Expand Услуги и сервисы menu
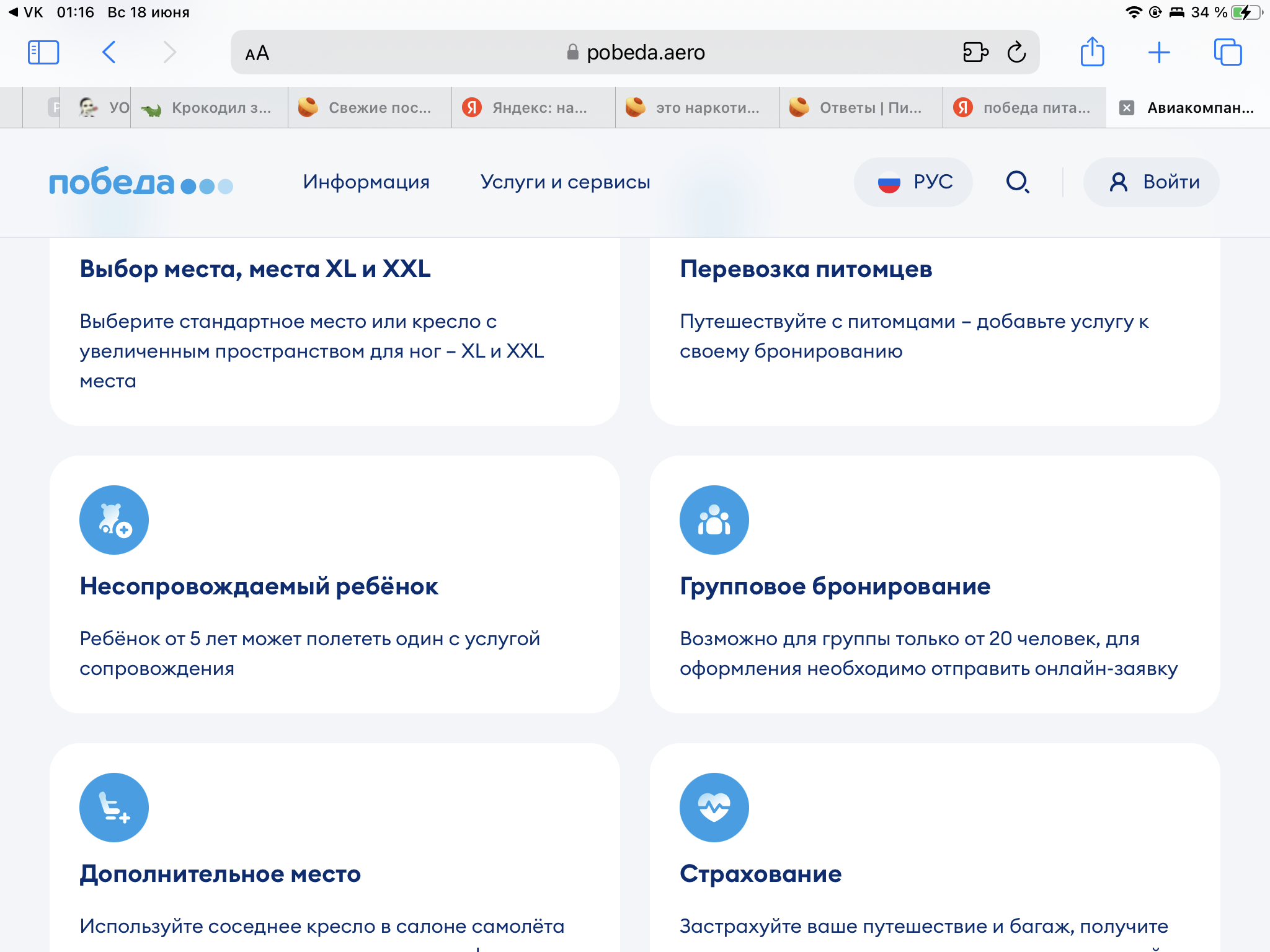This screenshot has width=1270, height=952. click(x=565, y=182)
